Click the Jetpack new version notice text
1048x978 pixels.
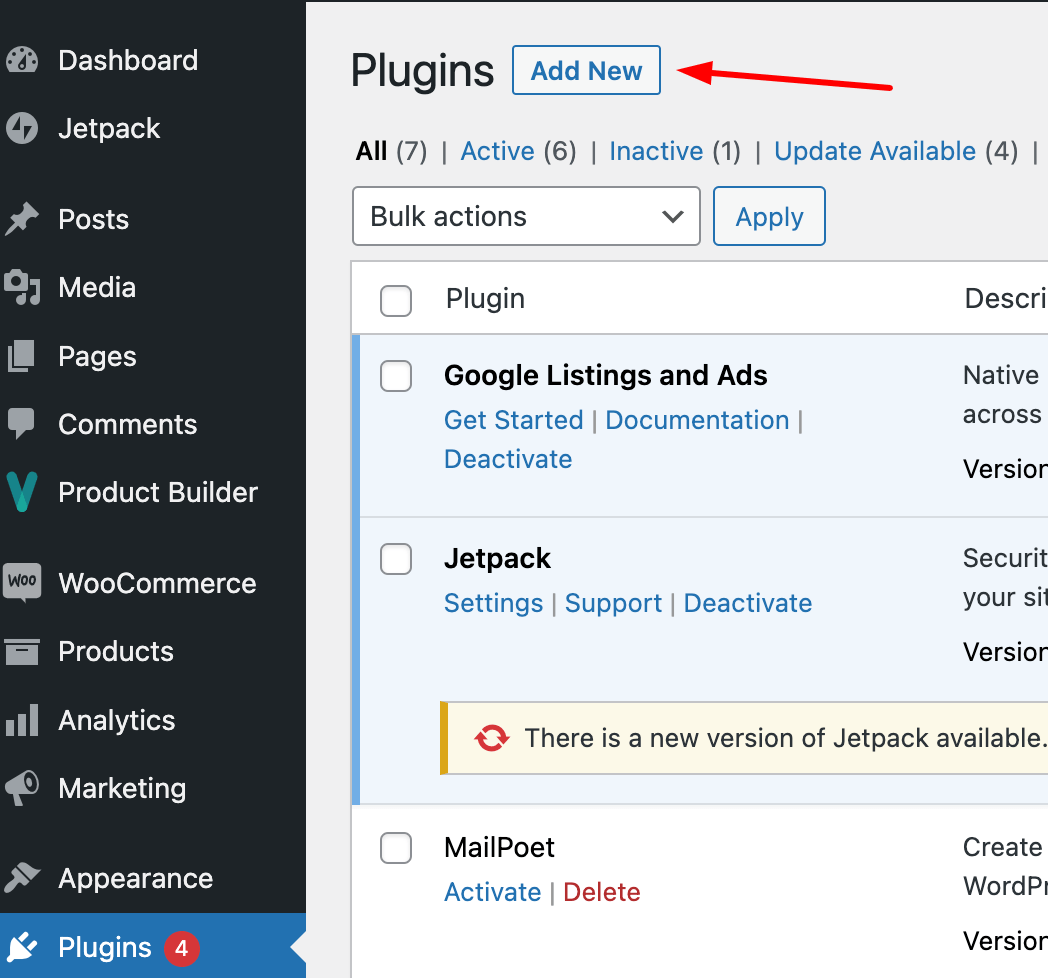click(x=785, y=738)
